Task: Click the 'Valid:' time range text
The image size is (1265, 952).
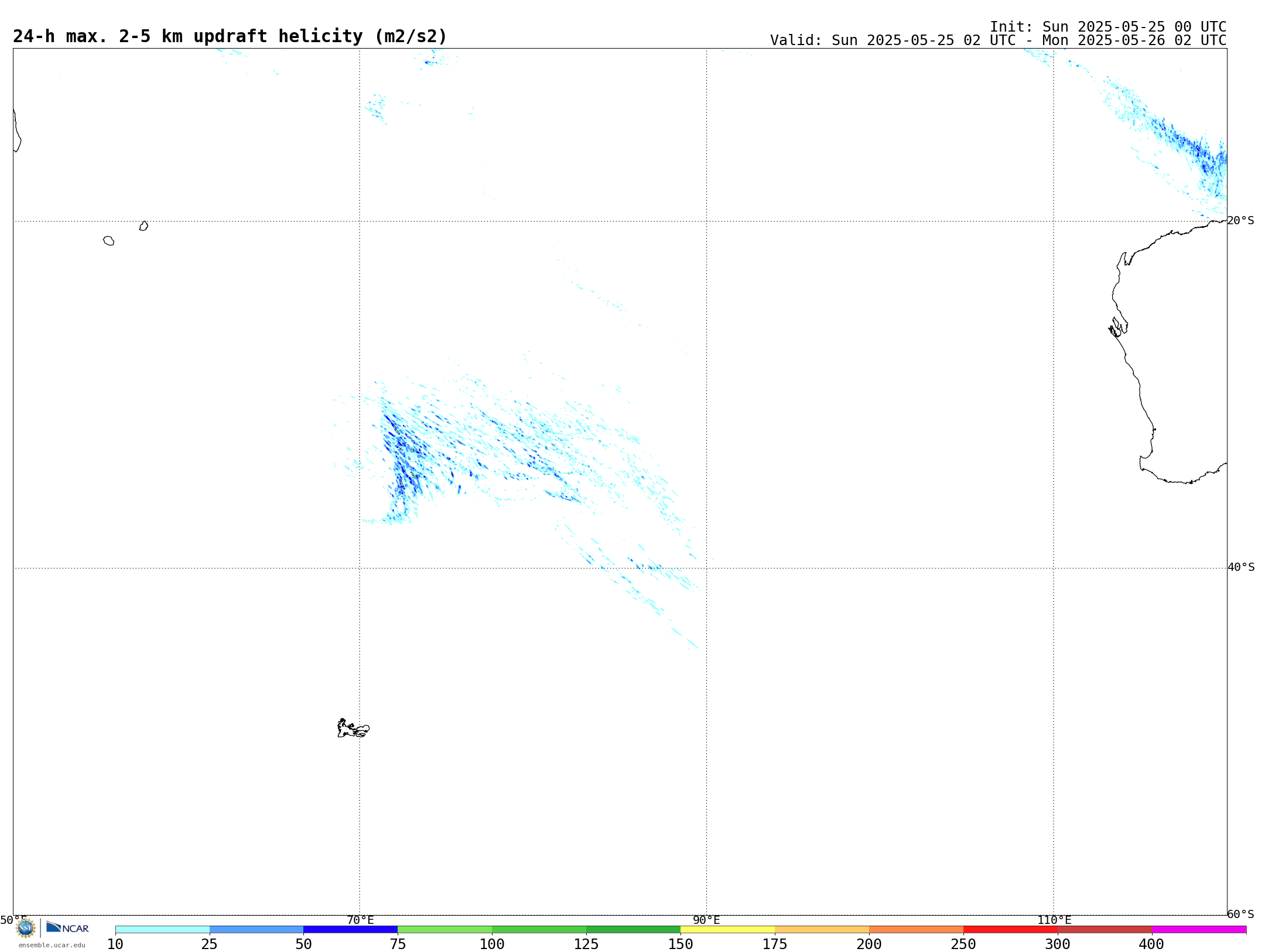Action: [998, 40]
